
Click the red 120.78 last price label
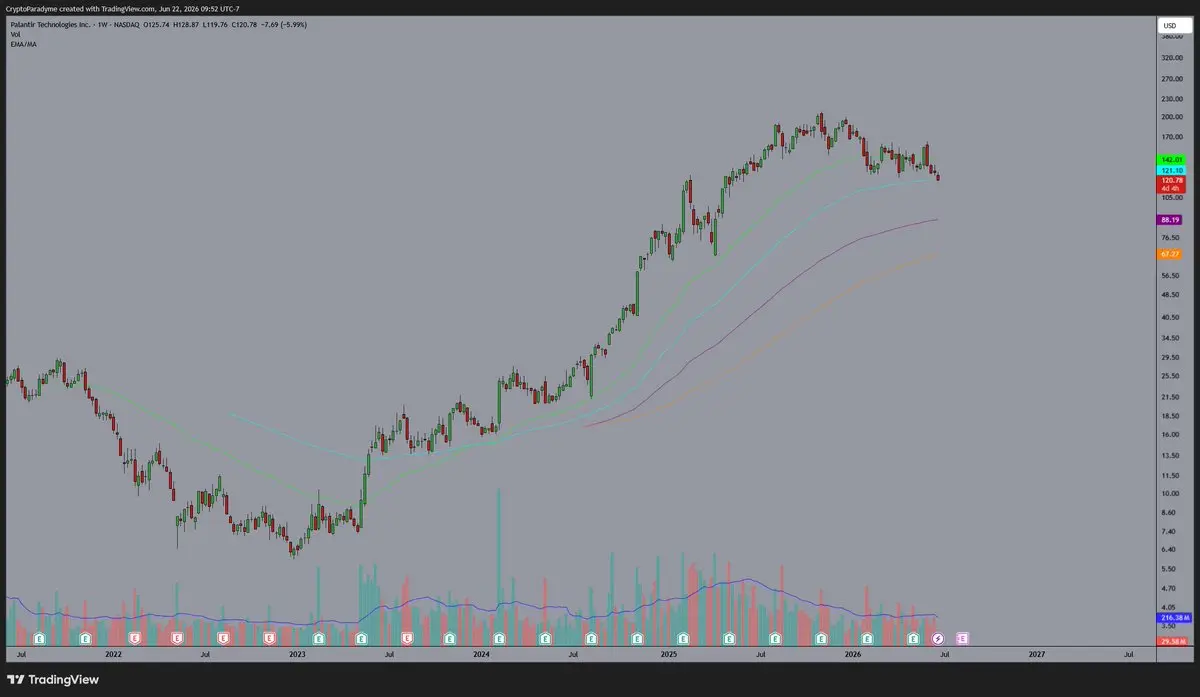(x=1169, y=180)
